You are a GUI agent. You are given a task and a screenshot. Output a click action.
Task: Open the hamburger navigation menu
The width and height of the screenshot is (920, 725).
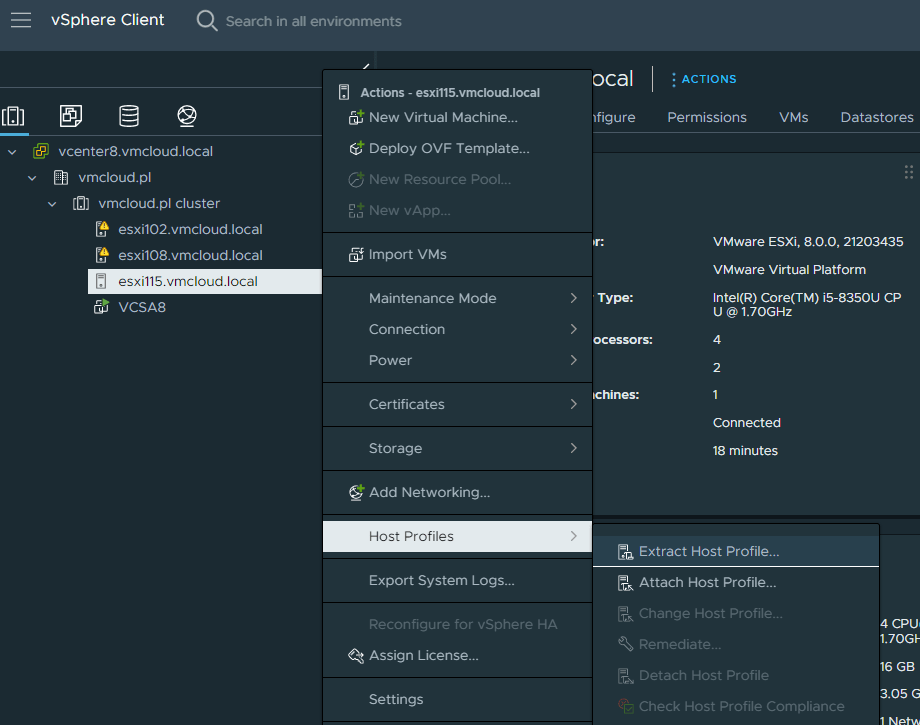click(x=21, y=21)
